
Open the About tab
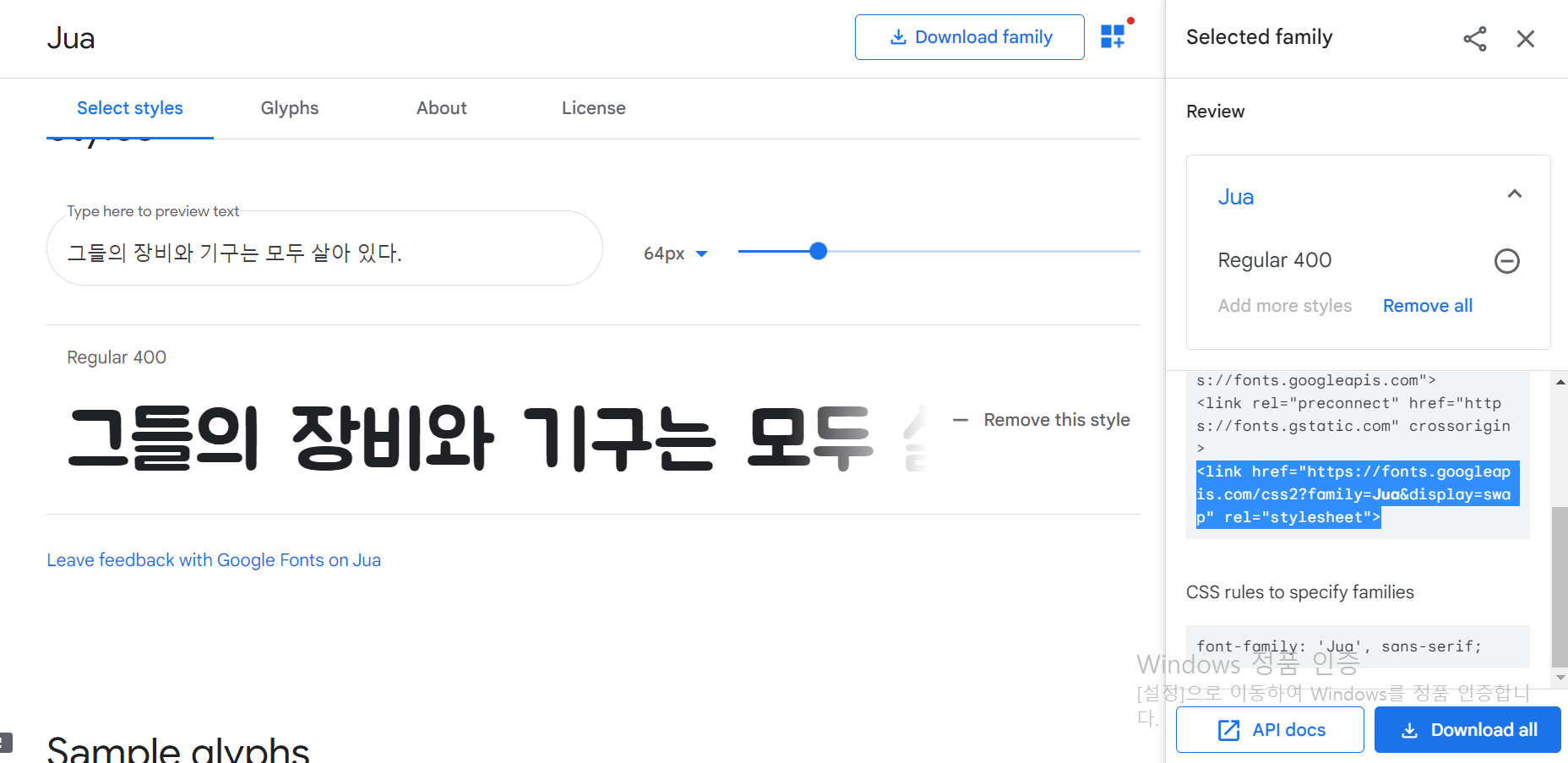(442, 108)
